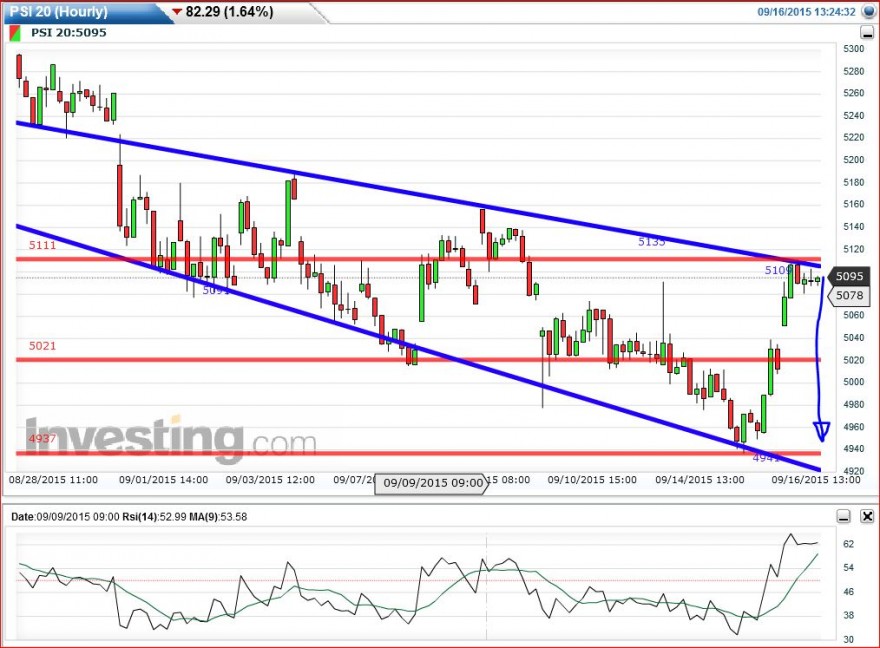Click the 08/28/2015 11:00 axis date
Screen dimensions: 880x648
click(x=53, y=480)
